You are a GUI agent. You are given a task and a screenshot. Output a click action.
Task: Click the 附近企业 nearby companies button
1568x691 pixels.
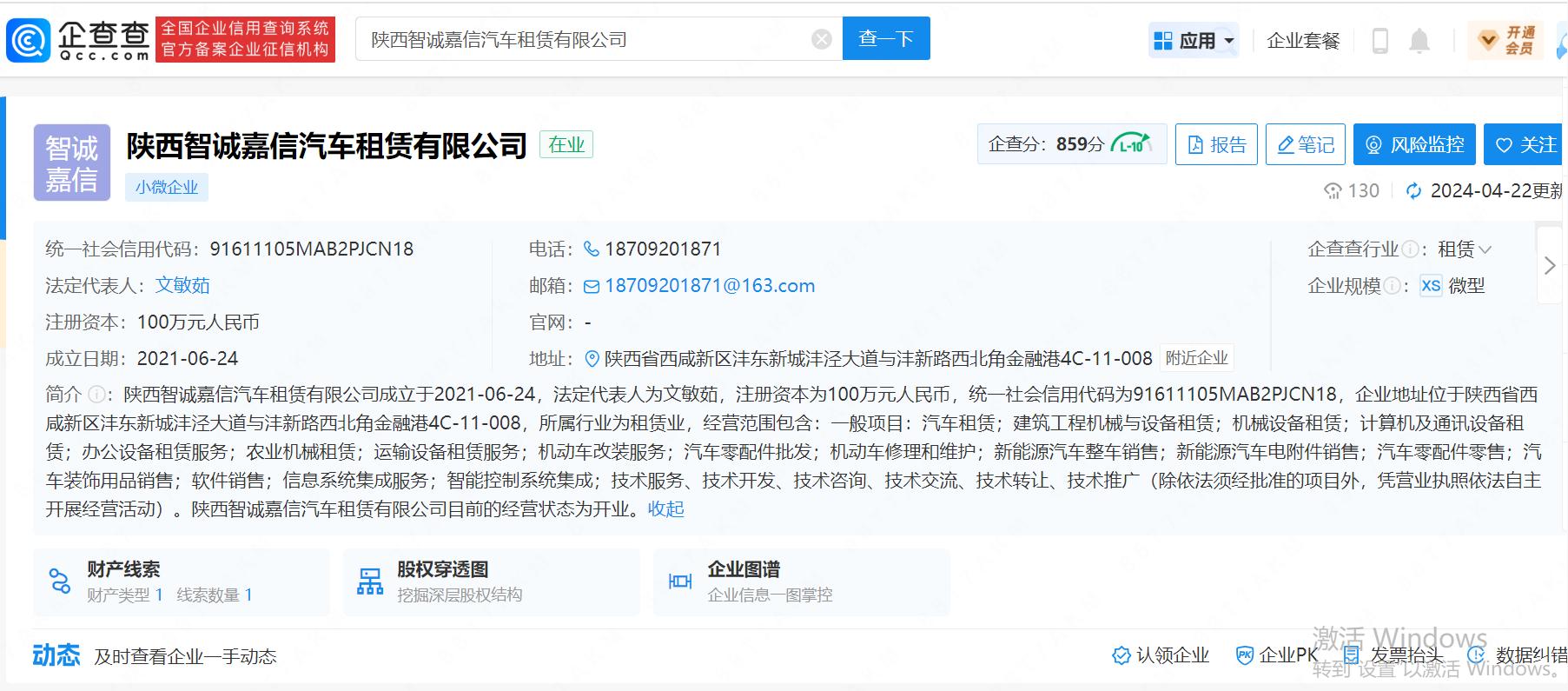pyautogui.click(x=1197, y=358)
